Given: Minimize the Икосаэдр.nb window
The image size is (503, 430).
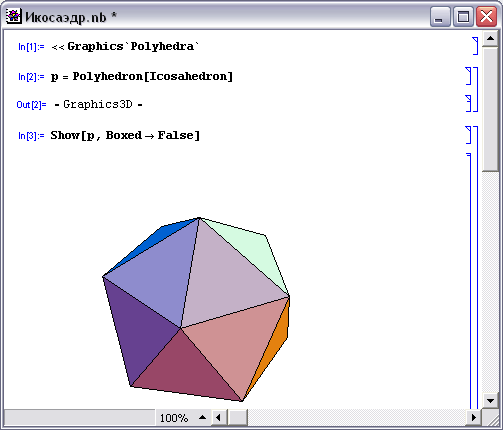Looking at the screenshot, I should pos(440,16).
